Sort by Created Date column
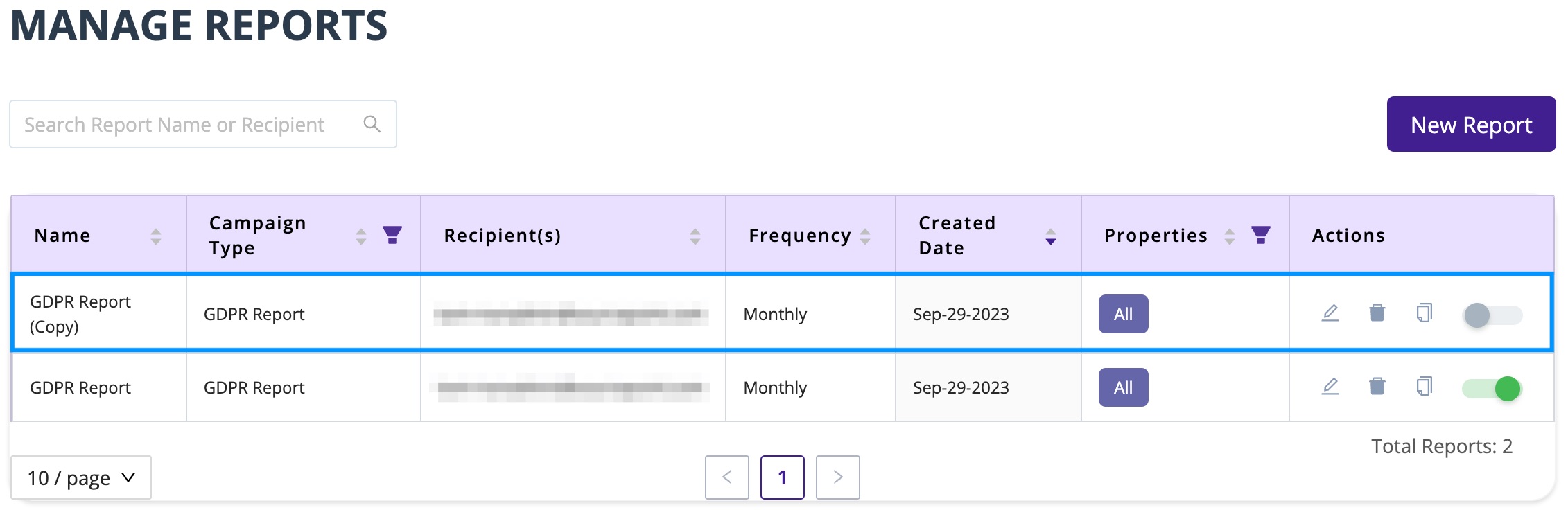This screenshot has width=1568, height=510. pyautogui.click(x=1051, y=236)
